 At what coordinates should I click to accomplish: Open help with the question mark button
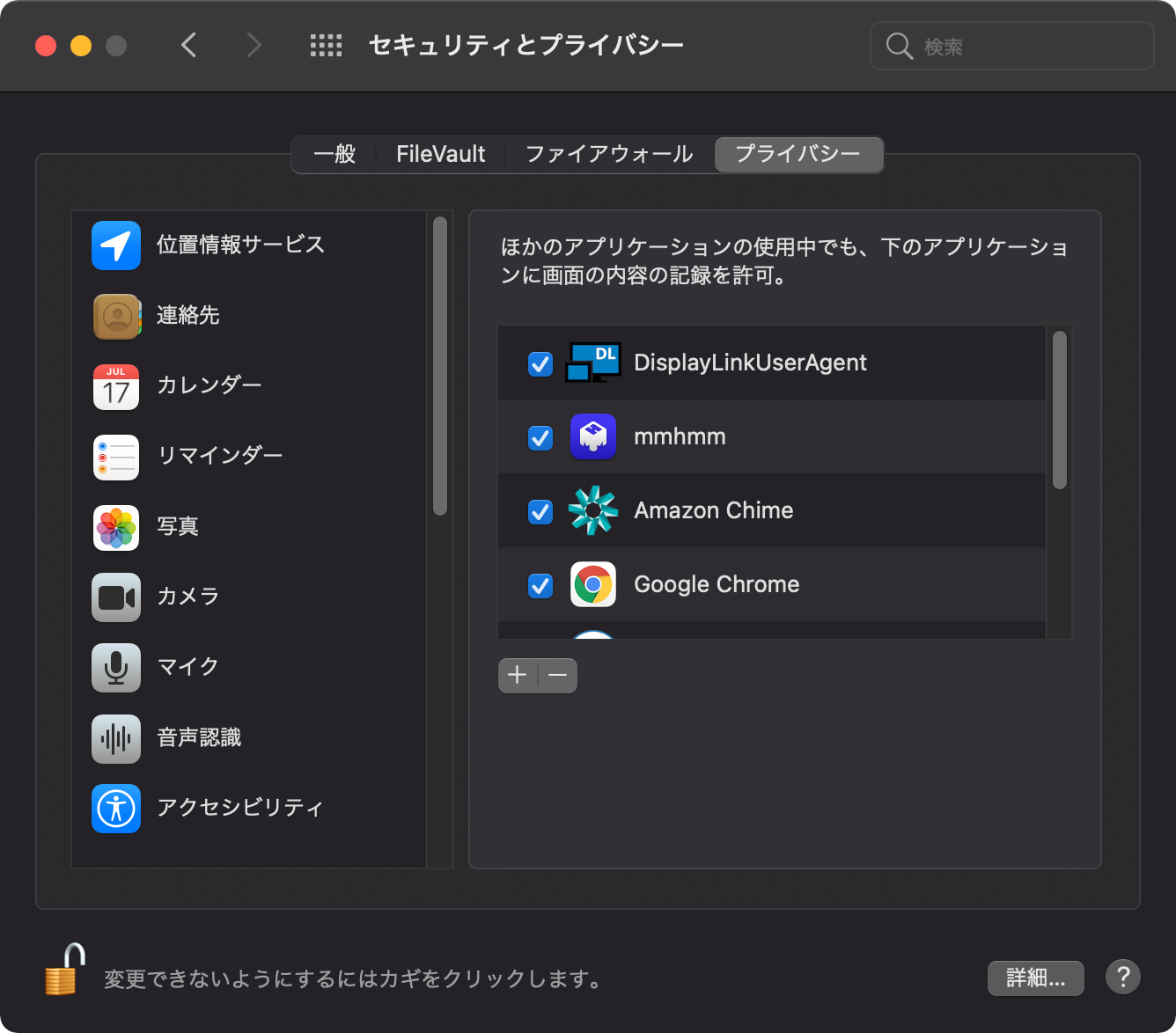point(1123,977)
